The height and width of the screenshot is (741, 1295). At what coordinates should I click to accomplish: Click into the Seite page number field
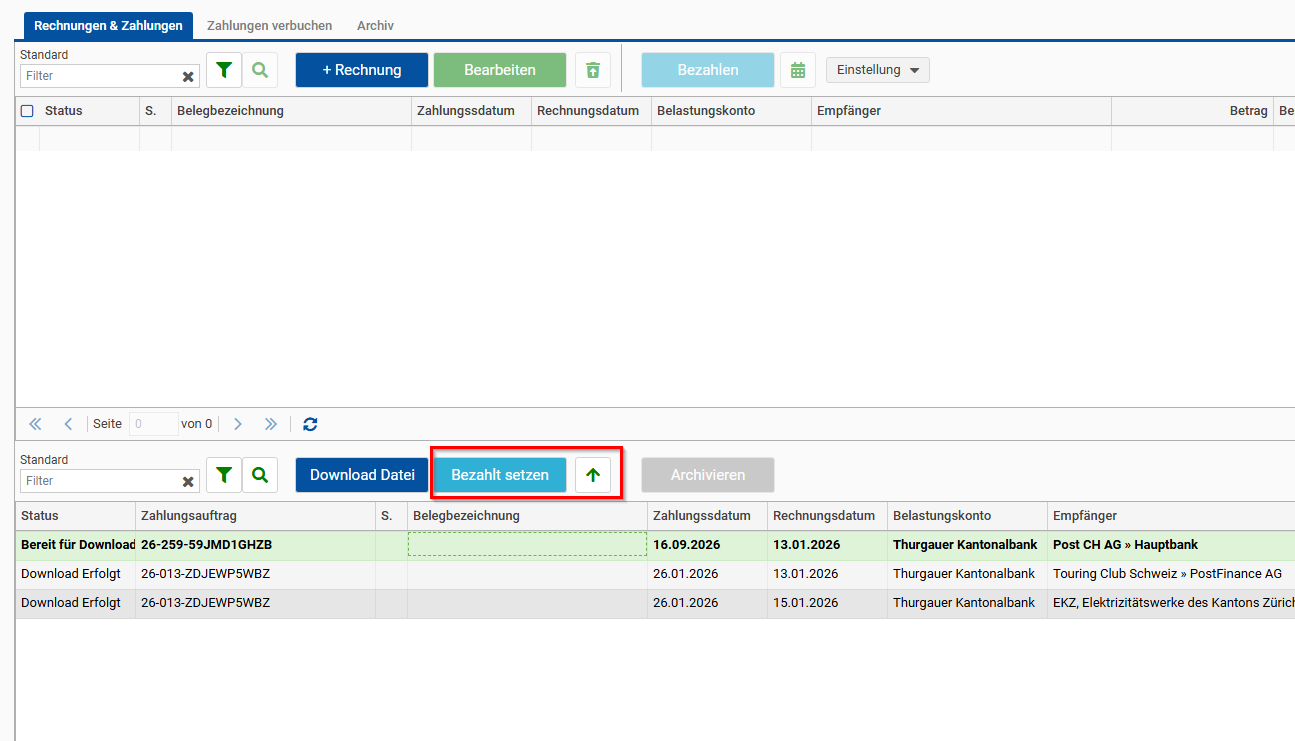coord(153,424)
